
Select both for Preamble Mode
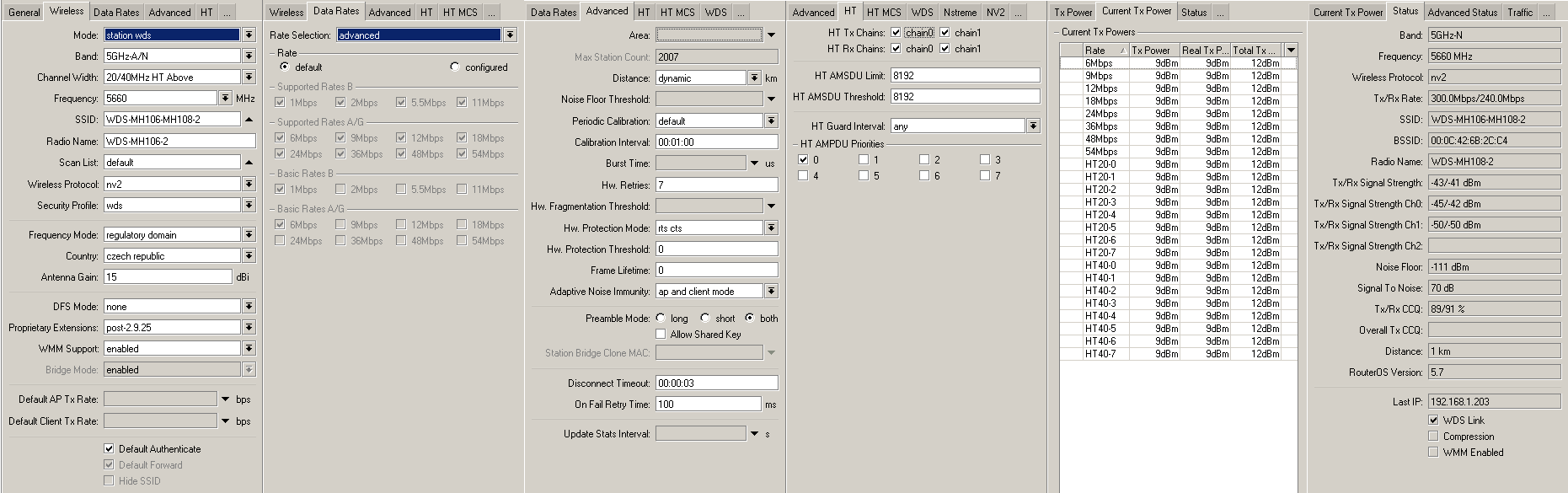click(750, 318)
